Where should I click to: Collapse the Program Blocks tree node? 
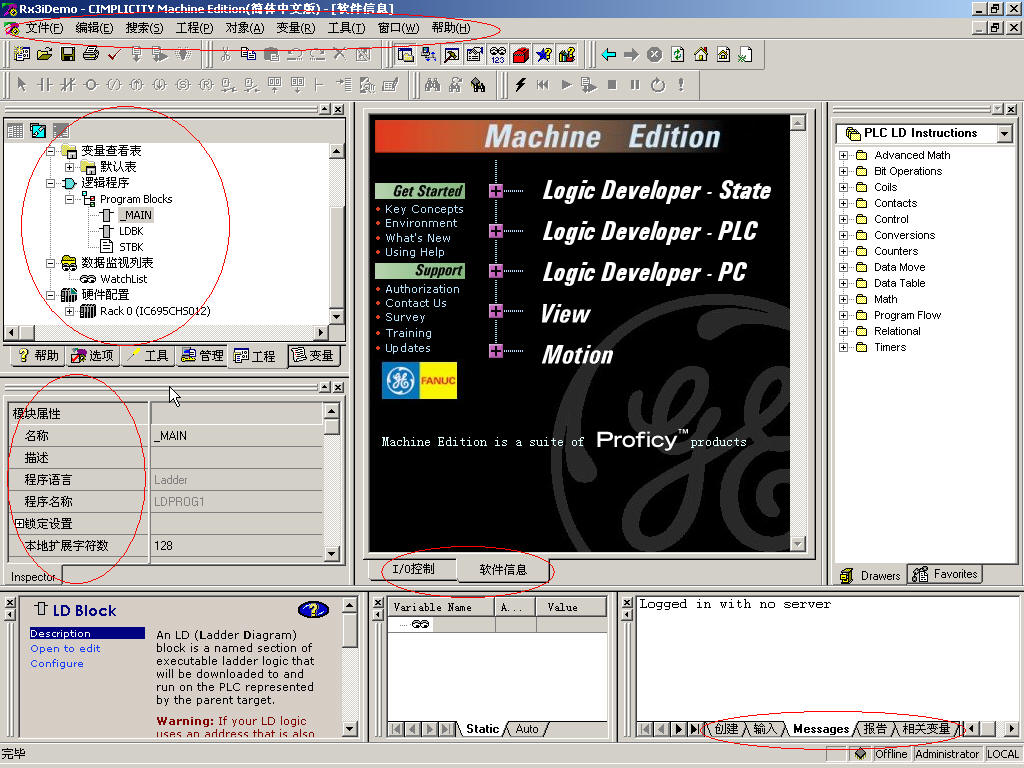[x=69, y=199]
